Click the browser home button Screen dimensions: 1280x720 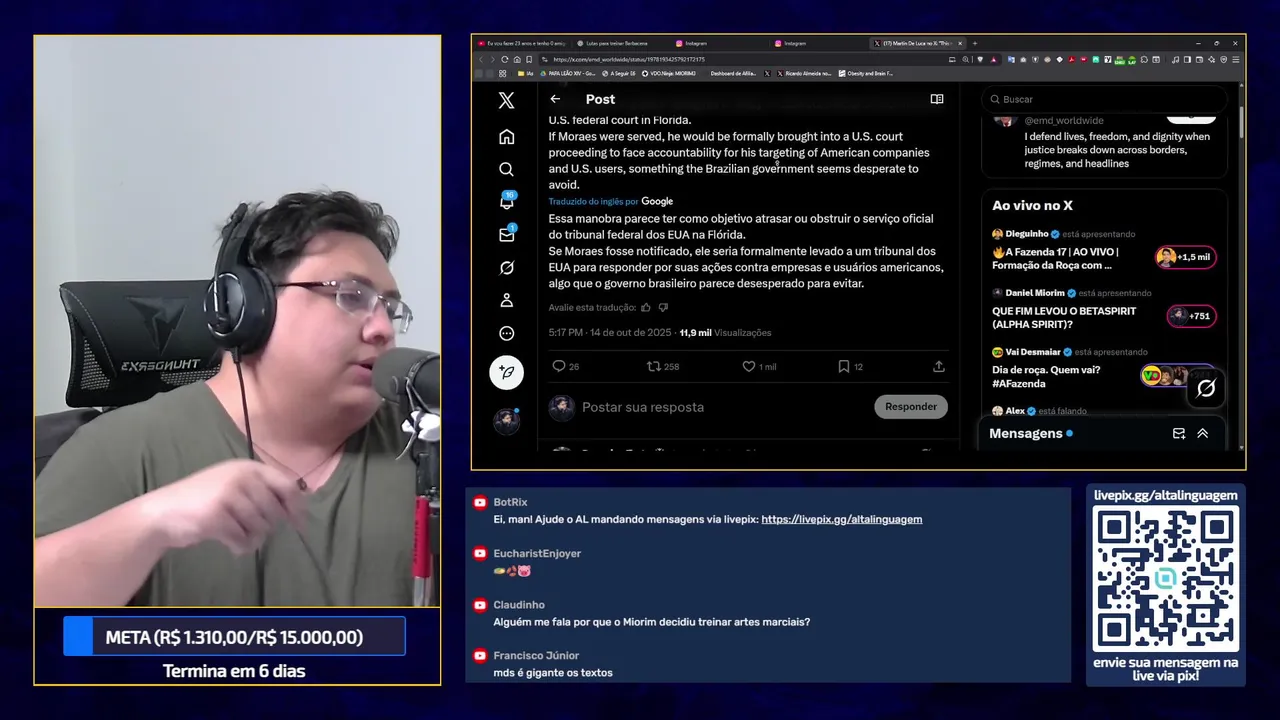point(517,59)
